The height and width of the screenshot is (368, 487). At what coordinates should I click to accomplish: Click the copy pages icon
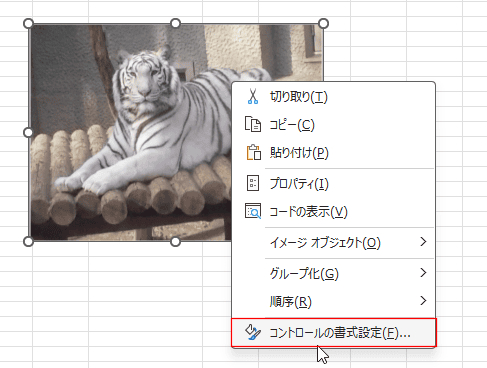(x=253, y=124)
